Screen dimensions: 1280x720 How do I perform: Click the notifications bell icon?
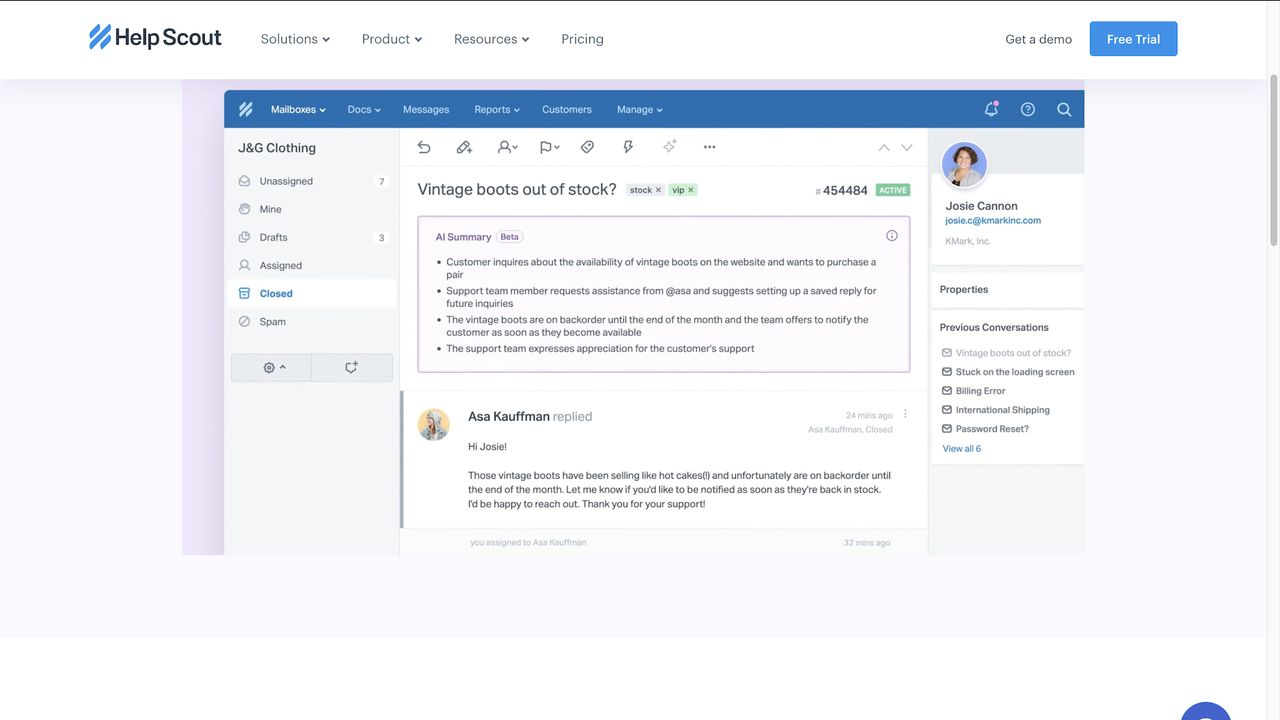click(x=991, y=109)
